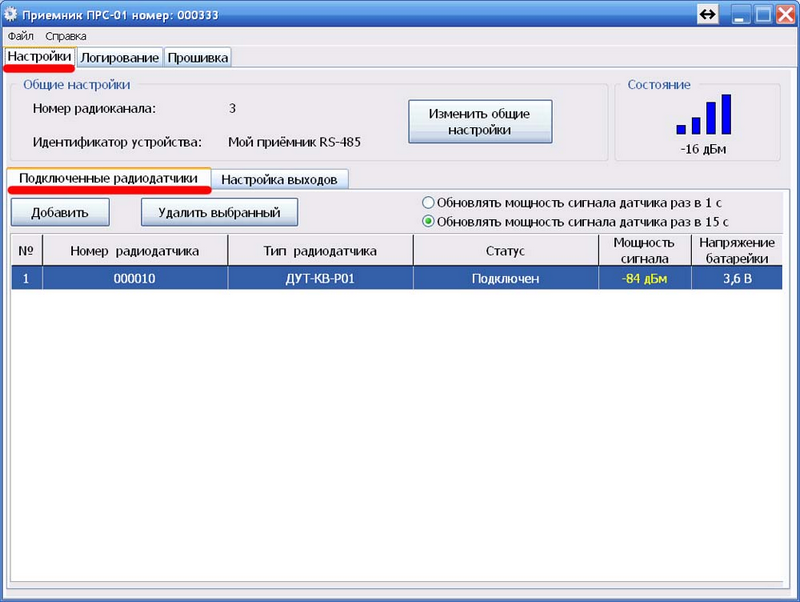Click the radio channel number value 3
The width and height of the screenshot is (800, 602).
tap(232, 108)
